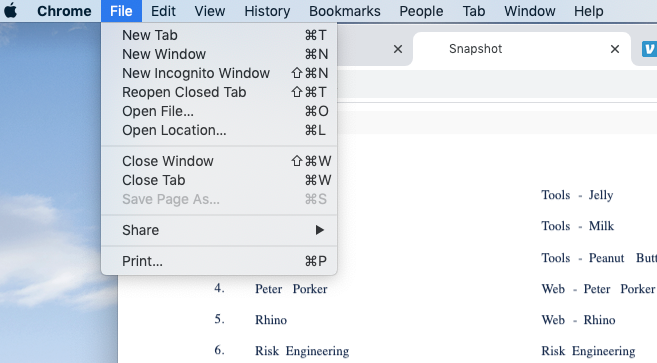Screen dimensions: 657x363
Task: Choose Reopen Closed Tab
Action: (219, 92)
